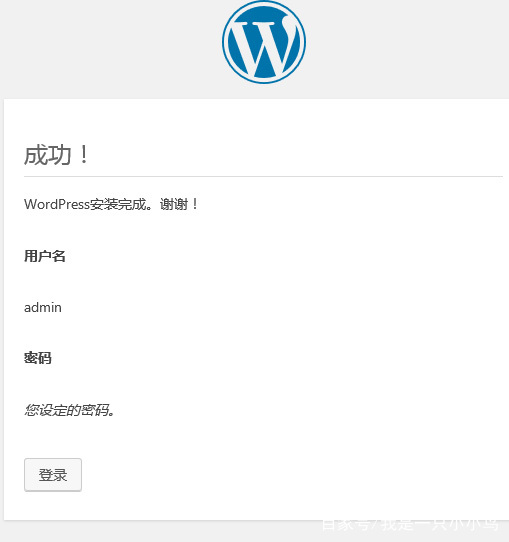Click the admin username value
The height and width of the screenshot is (542, 509).
pyautogui.click(x=43, y=307)
